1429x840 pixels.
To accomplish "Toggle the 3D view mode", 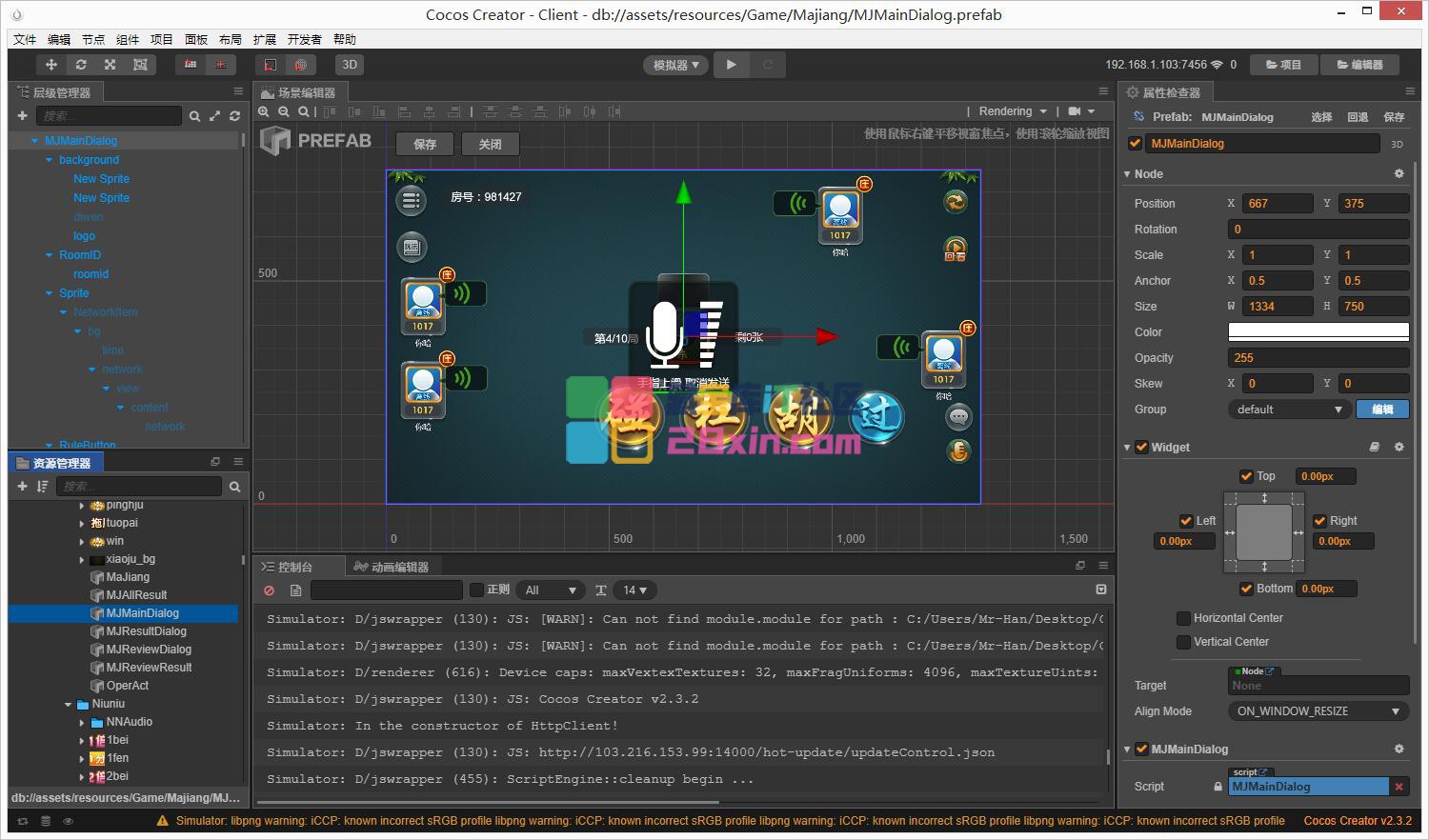I will (350, 65).
